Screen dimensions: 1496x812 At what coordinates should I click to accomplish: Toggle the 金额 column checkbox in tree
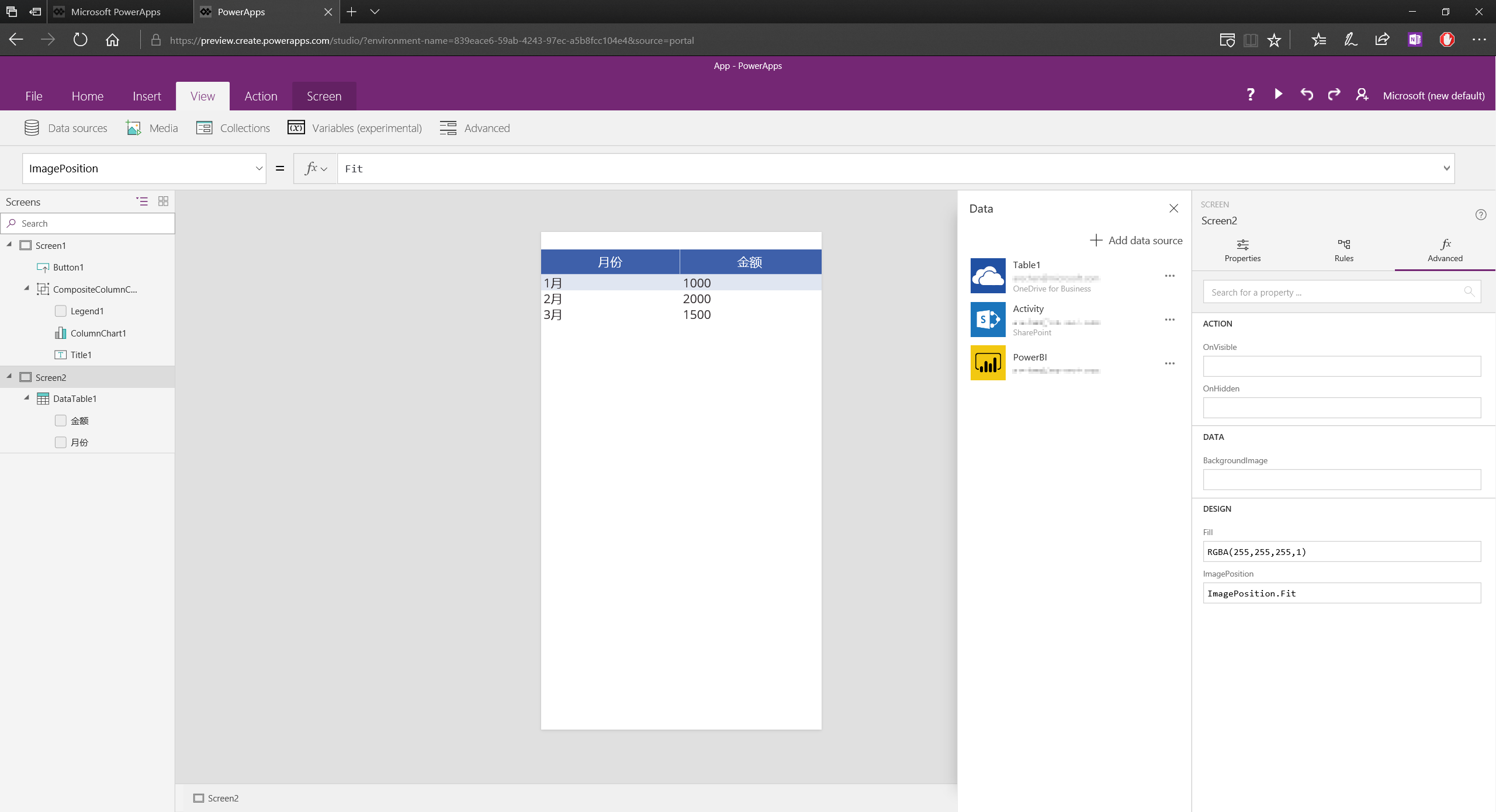[61, 421]
